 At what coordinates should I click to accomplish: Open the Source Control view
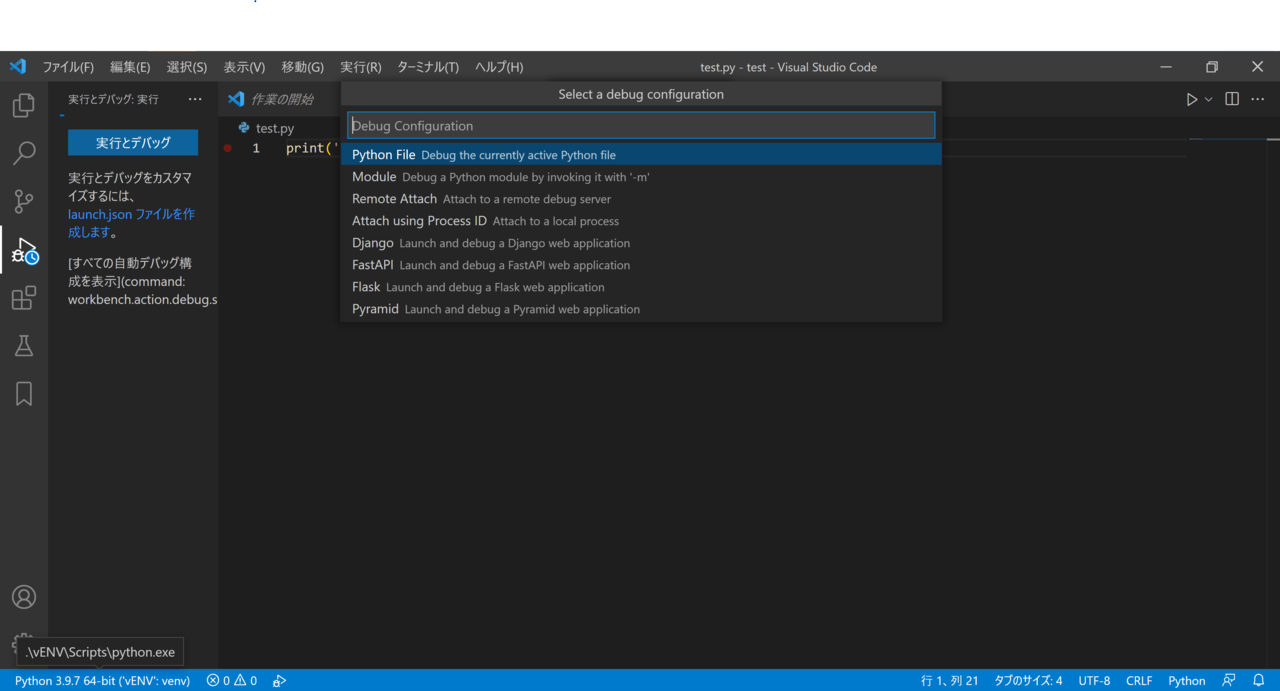tap(24, 201)
